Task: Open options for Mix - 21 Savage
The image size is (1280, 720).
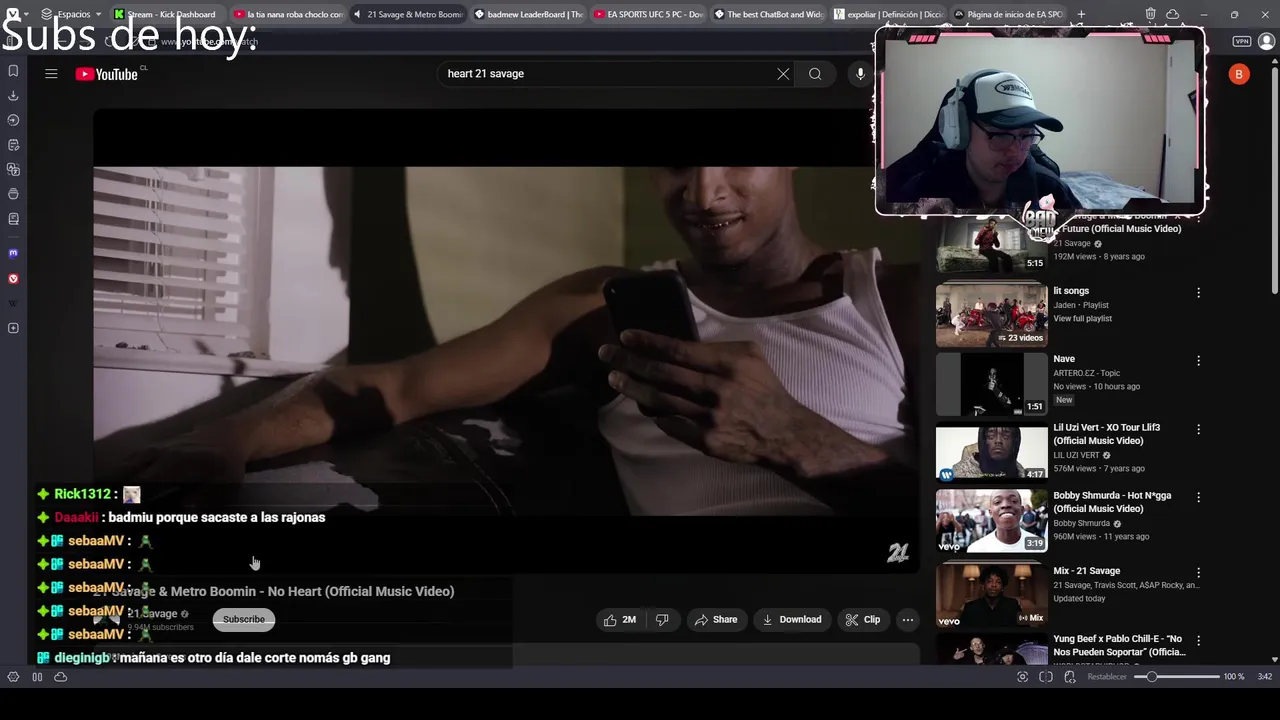Action: pyautogui.click(x=1198, y=573)
